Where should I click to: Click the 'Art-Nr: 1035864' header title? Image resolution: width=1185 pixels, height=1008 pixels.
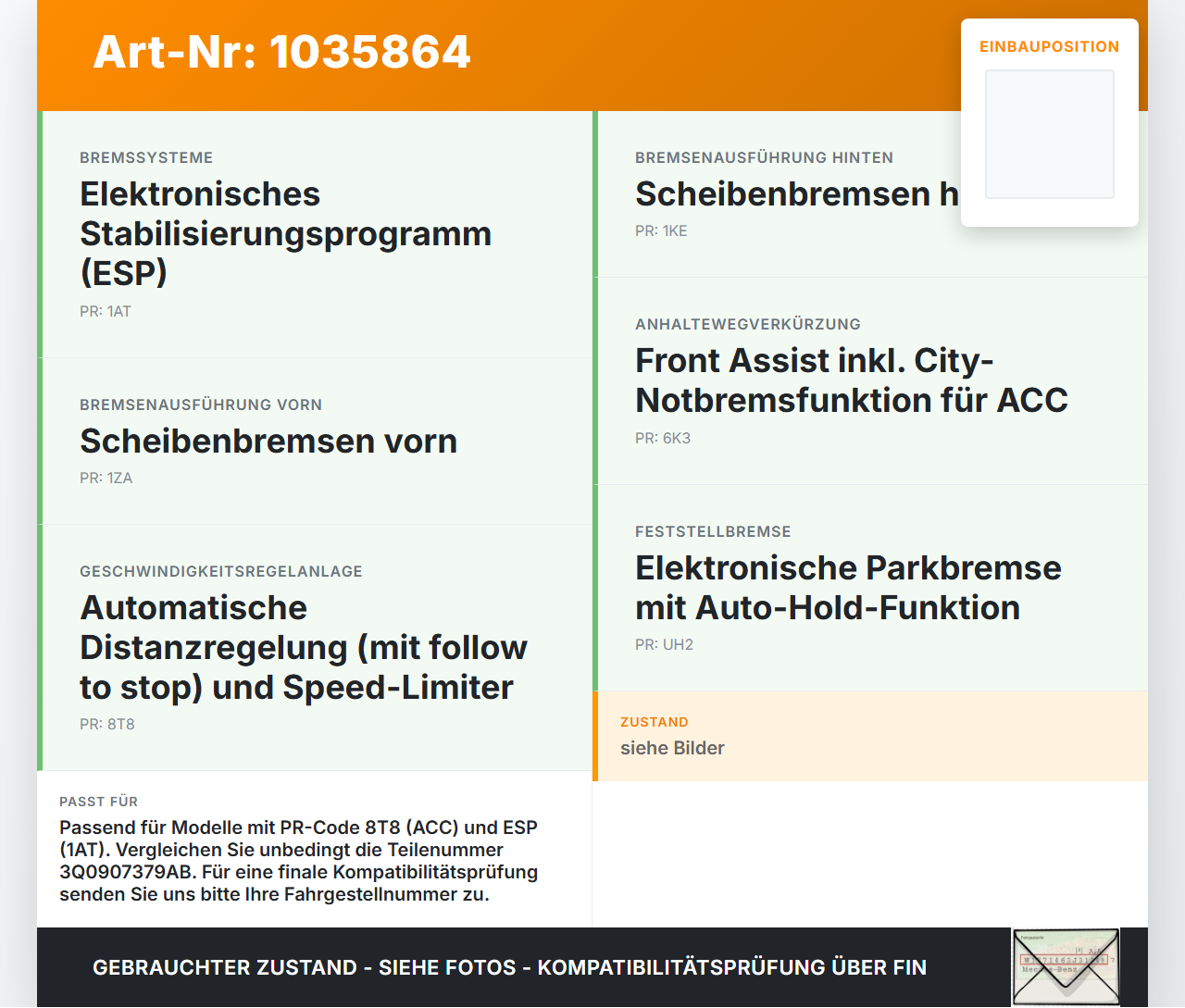click(x=282, y=52)
